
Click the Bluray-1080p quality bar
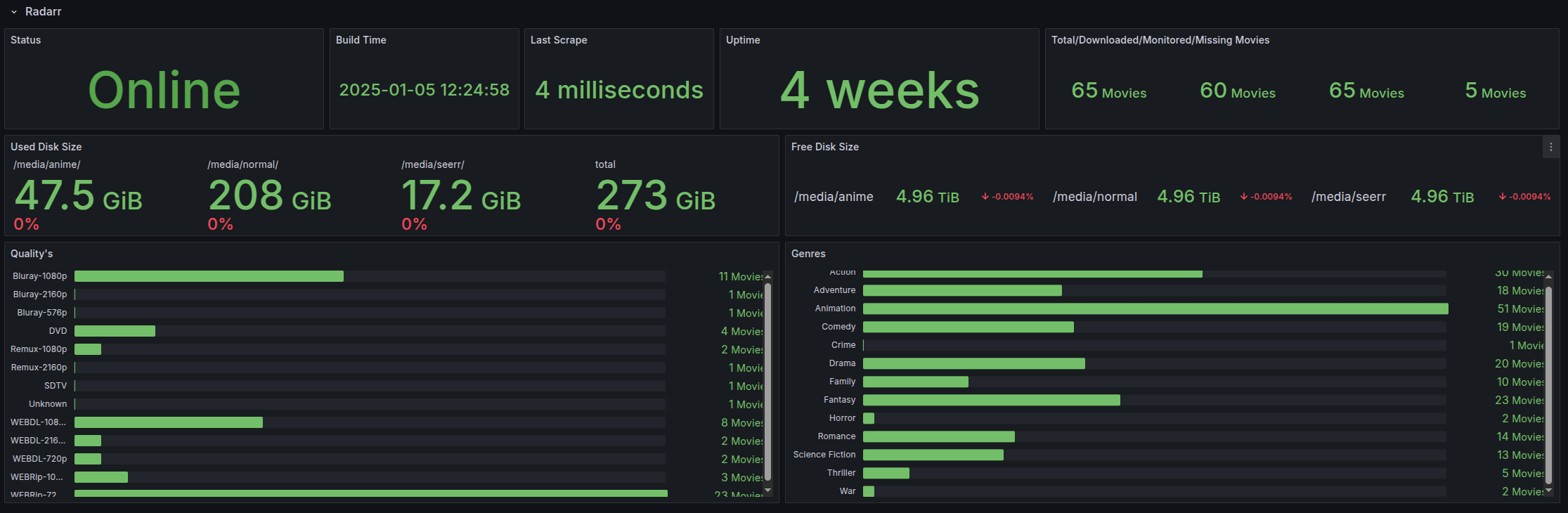(209, 276)
